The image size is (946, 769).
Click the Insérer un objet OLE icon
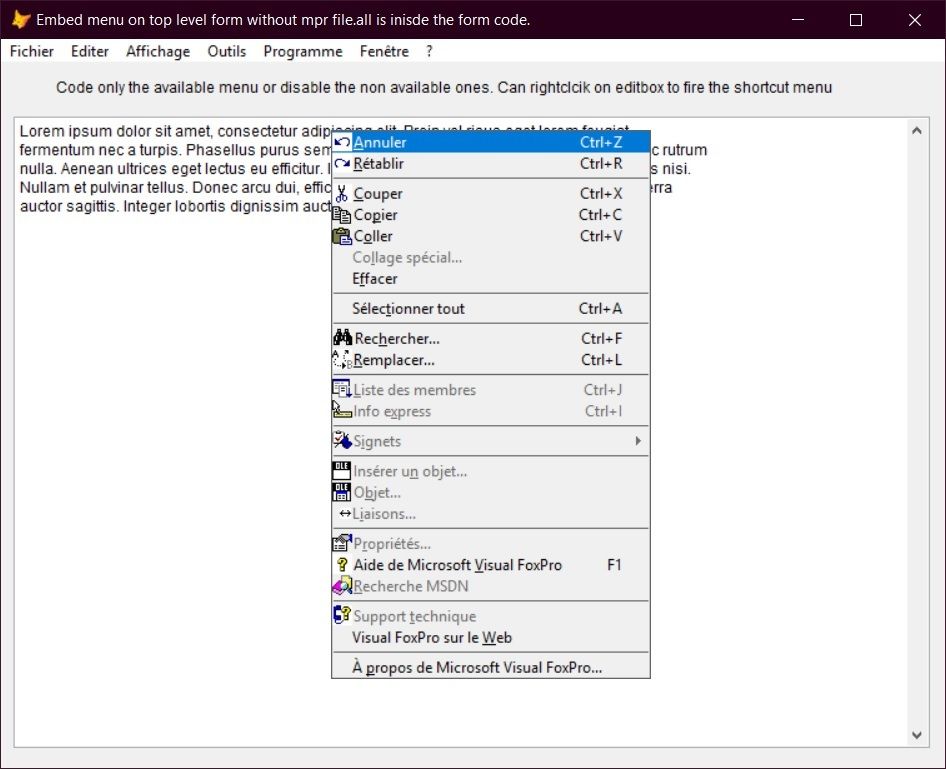pos(342,470)
